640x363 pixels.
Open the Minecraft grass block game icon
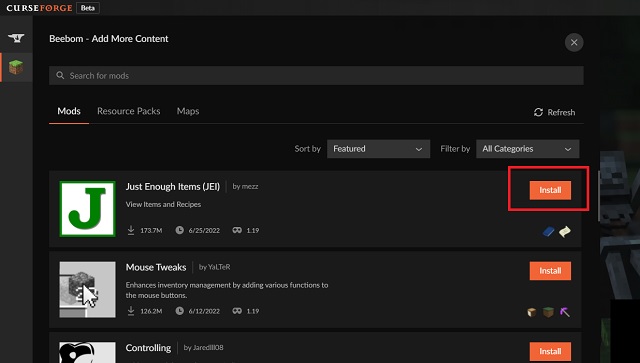[x=16, y=67]
